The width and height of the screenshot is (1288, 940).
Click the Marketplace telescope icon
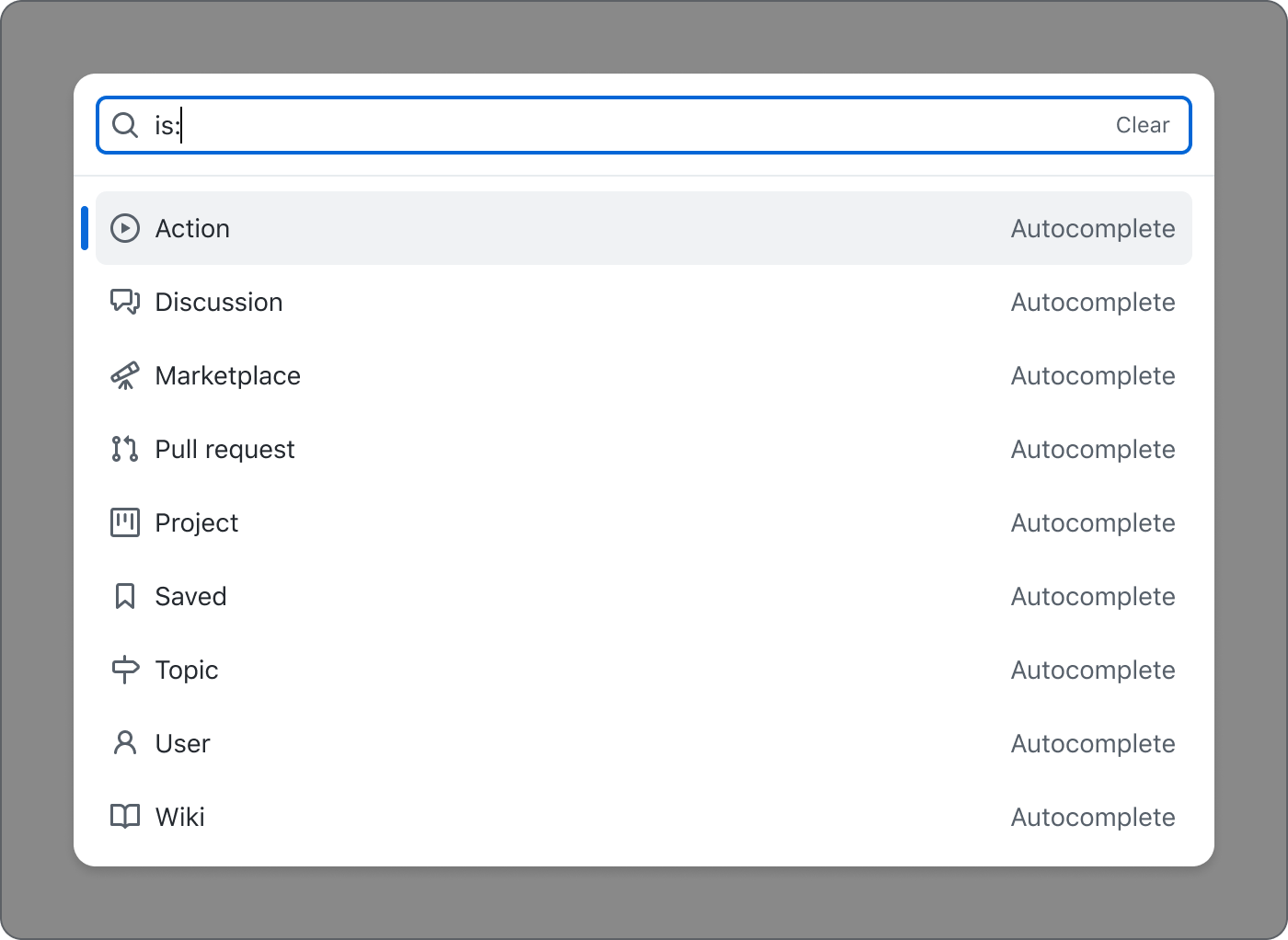pyautogui.click(x=124, y=375)
